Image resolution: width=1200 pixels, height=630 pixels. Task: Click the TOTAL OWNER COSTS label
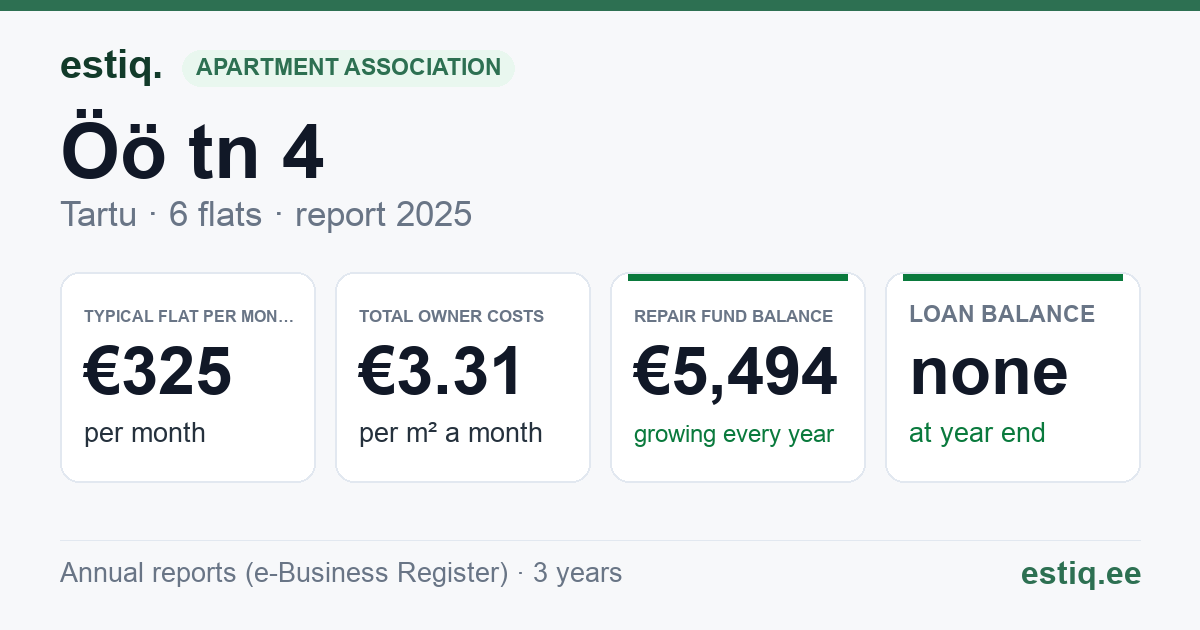pyautogui.click(x=451, y=316)
